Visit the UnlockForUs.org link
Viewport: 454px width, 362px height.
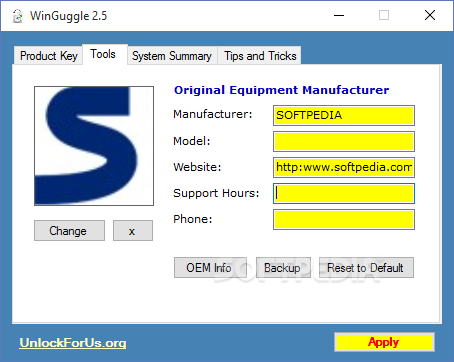click(73, 343)
